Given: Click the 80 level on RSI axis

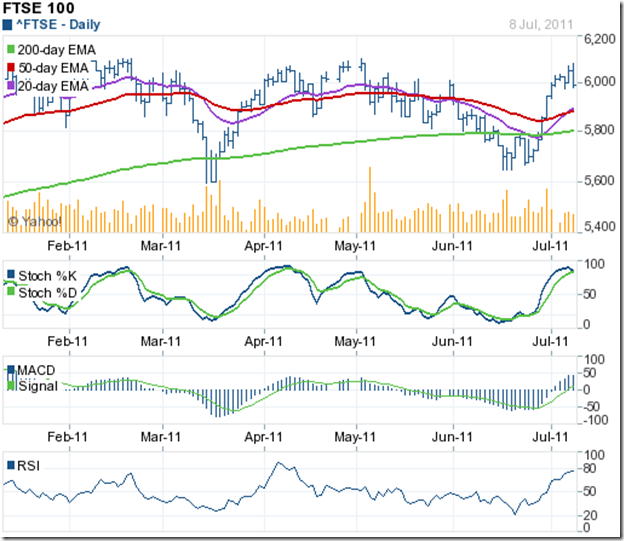Looking at the screenshot, I should pos(590,466).
